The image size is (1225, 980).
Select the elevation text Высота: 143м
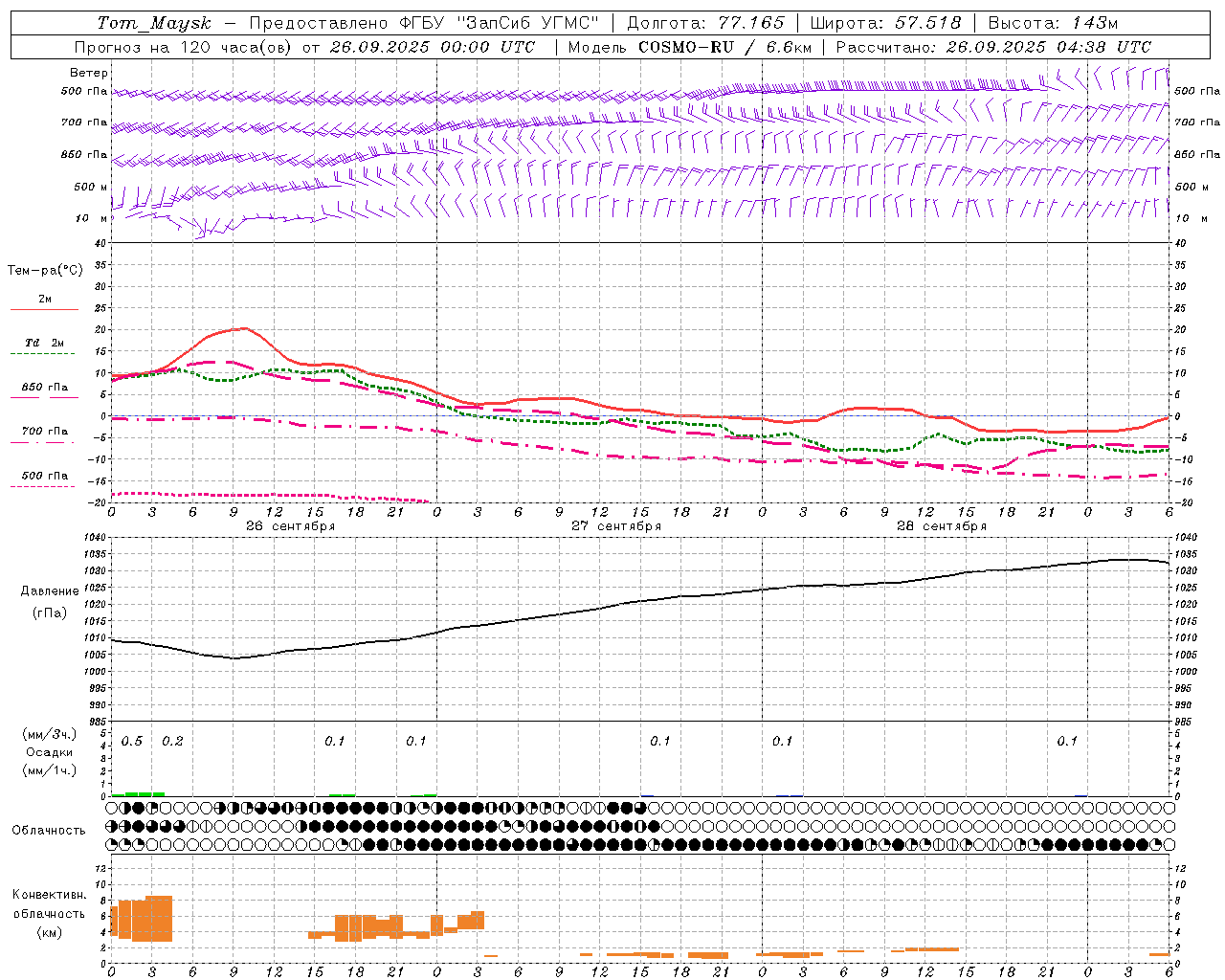1053,23
